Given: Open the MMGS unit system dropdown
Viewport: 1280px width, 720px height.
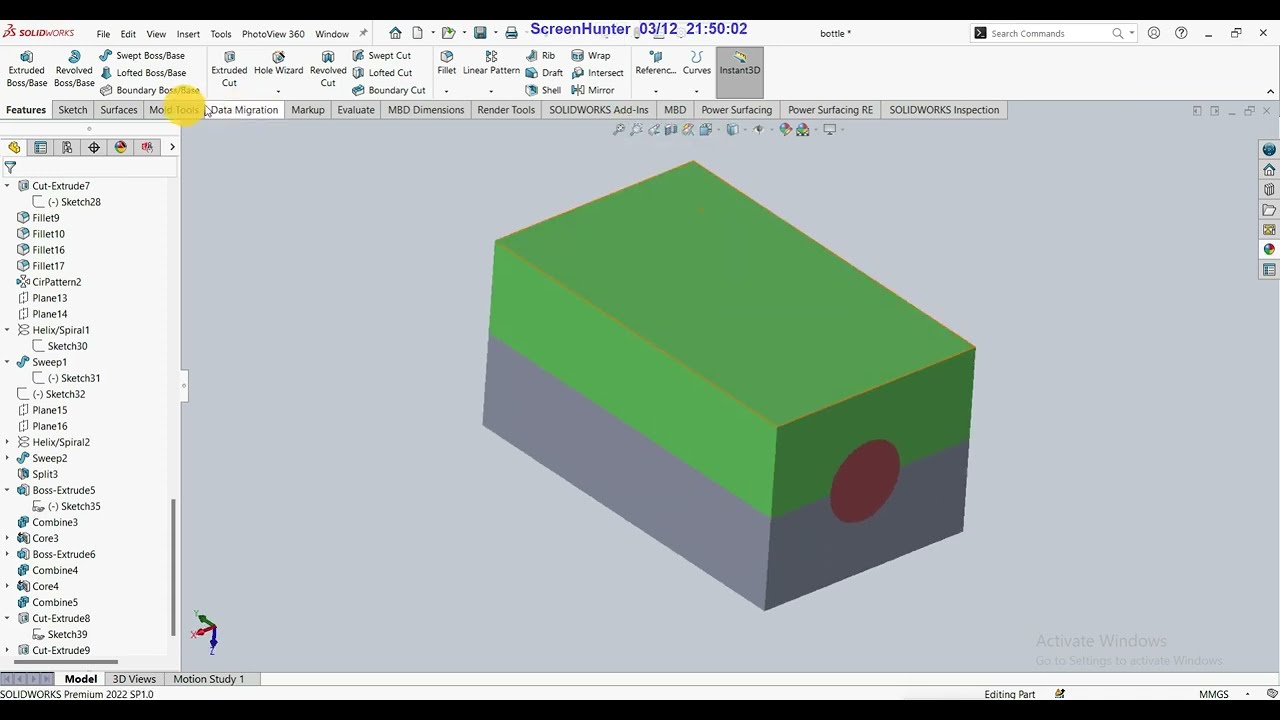Looking at the screenshot, I should (x=1247, y=694).
